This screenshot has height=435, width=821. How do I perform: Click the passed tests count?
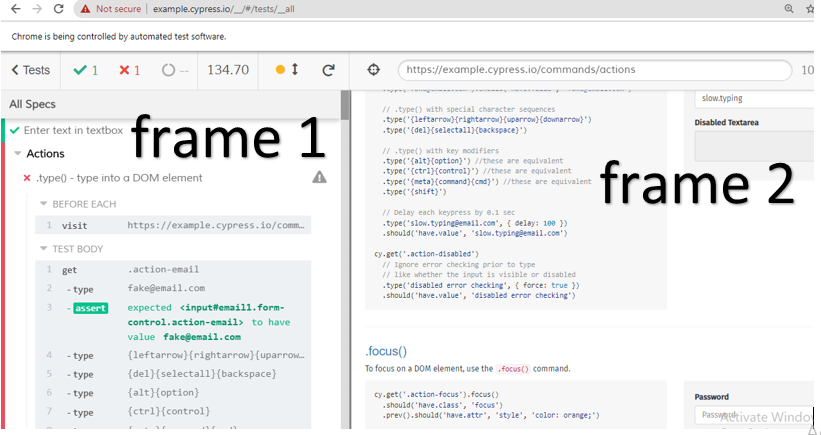click(x=86, y=70)
